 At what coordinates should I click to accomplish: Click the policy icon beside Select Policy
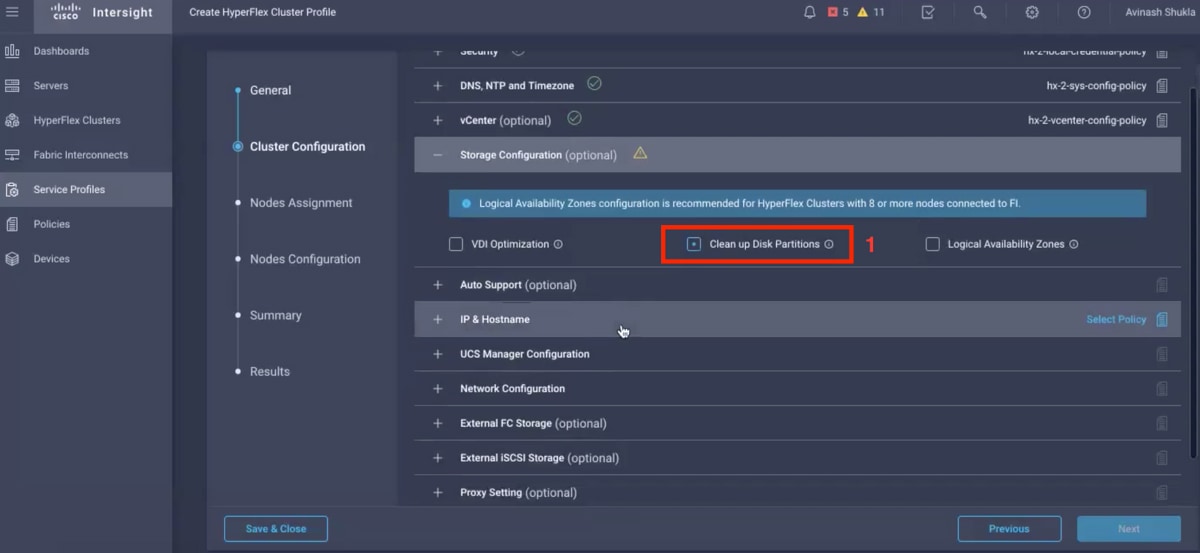click(x=1162, y=320)
